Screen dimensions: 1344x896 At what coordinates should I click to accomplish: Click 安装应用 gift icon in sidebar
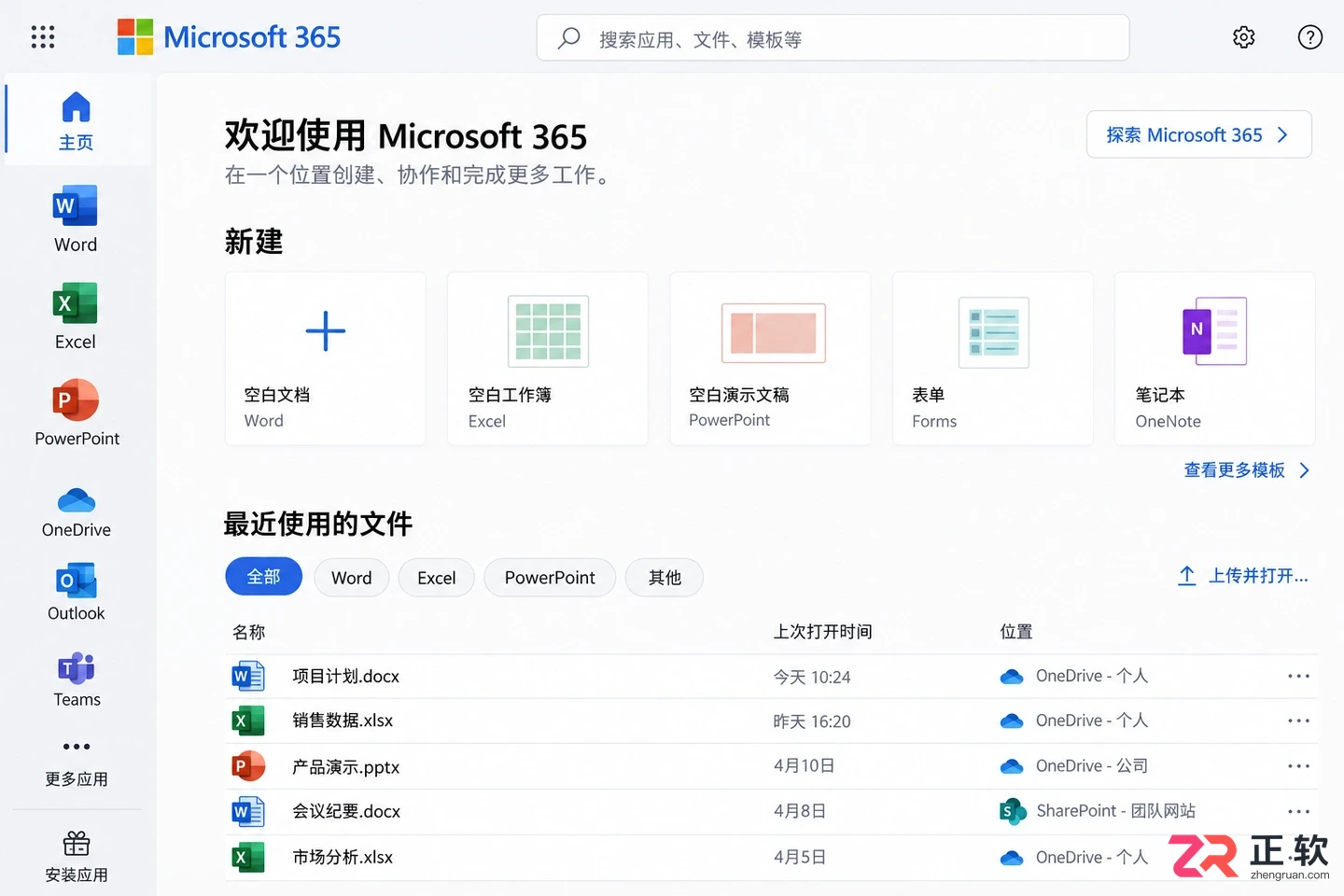pyautogui.click(x=77, y=844)
